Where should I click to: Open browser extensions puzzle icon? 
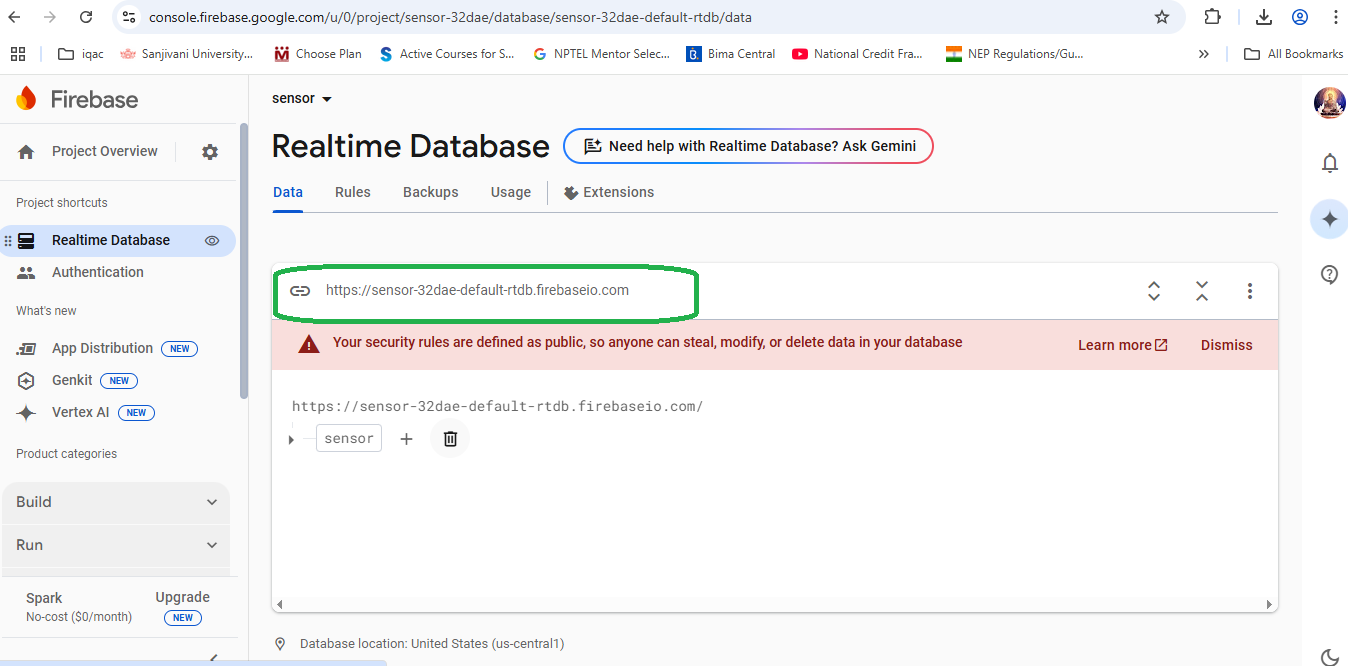(x=1213, y=17)
